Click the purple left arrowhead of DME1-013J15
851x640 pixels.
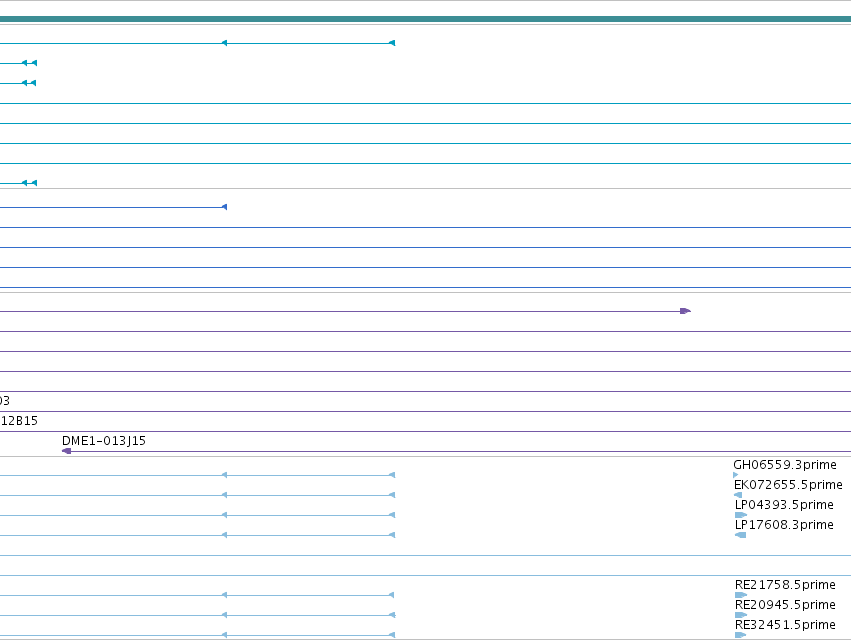pyautogui.click(x=67, y=451)
